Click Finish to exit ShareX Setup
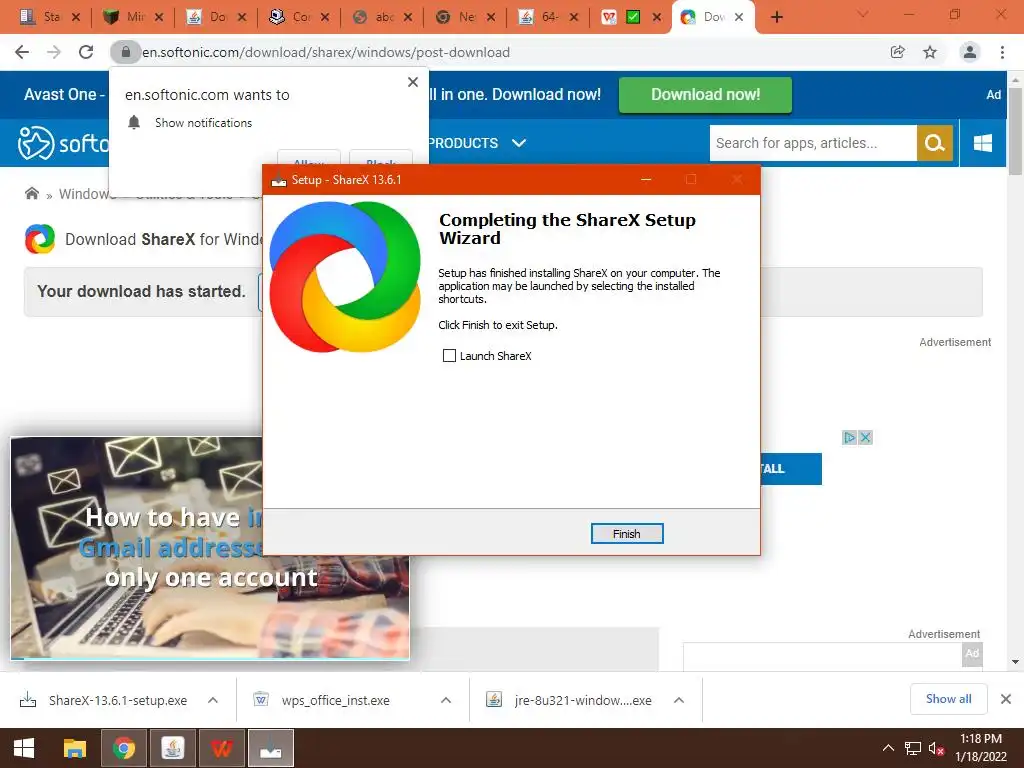The height and width of the screenshot is (768, 1024). tap(626, 534)
